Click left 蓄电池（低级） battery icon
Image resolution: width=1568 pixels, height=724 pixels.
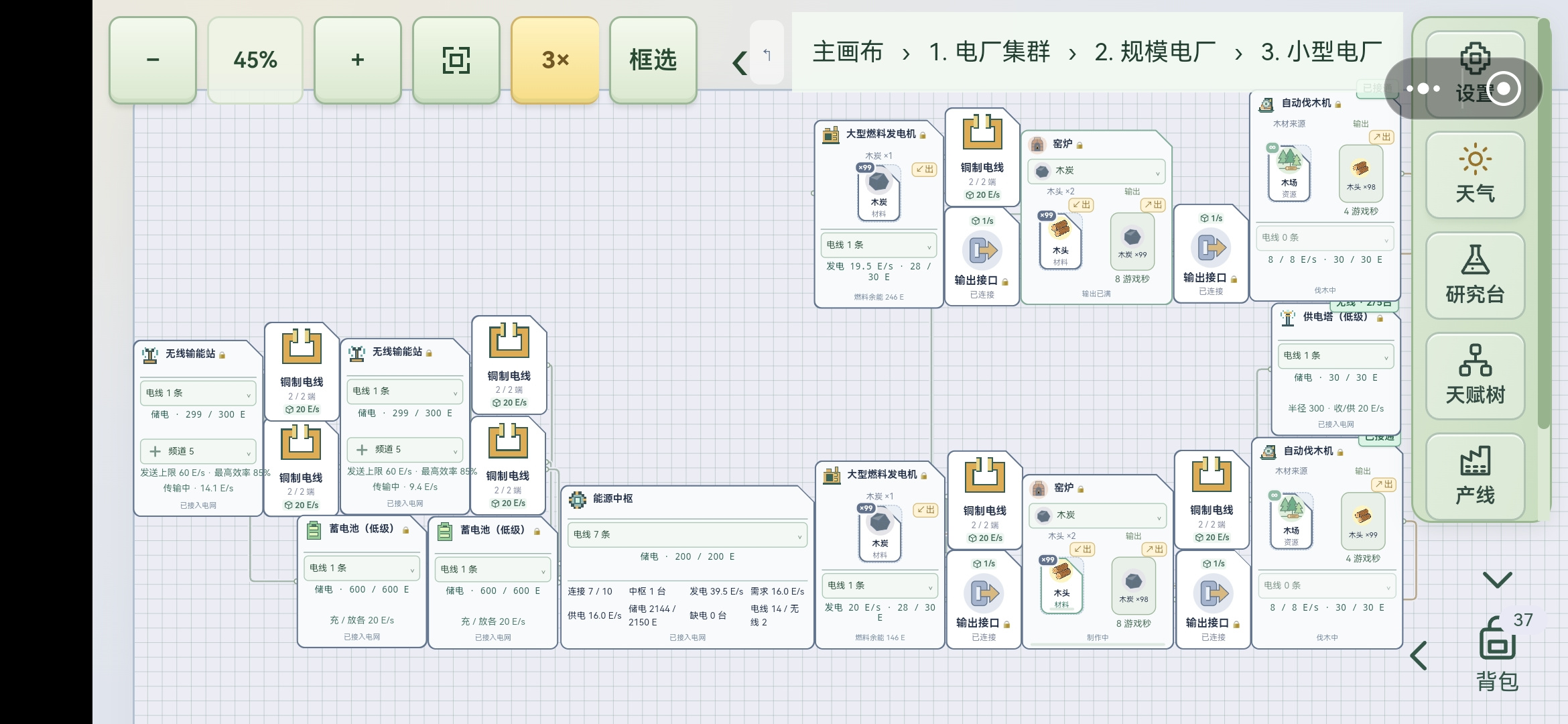(314, 530)
